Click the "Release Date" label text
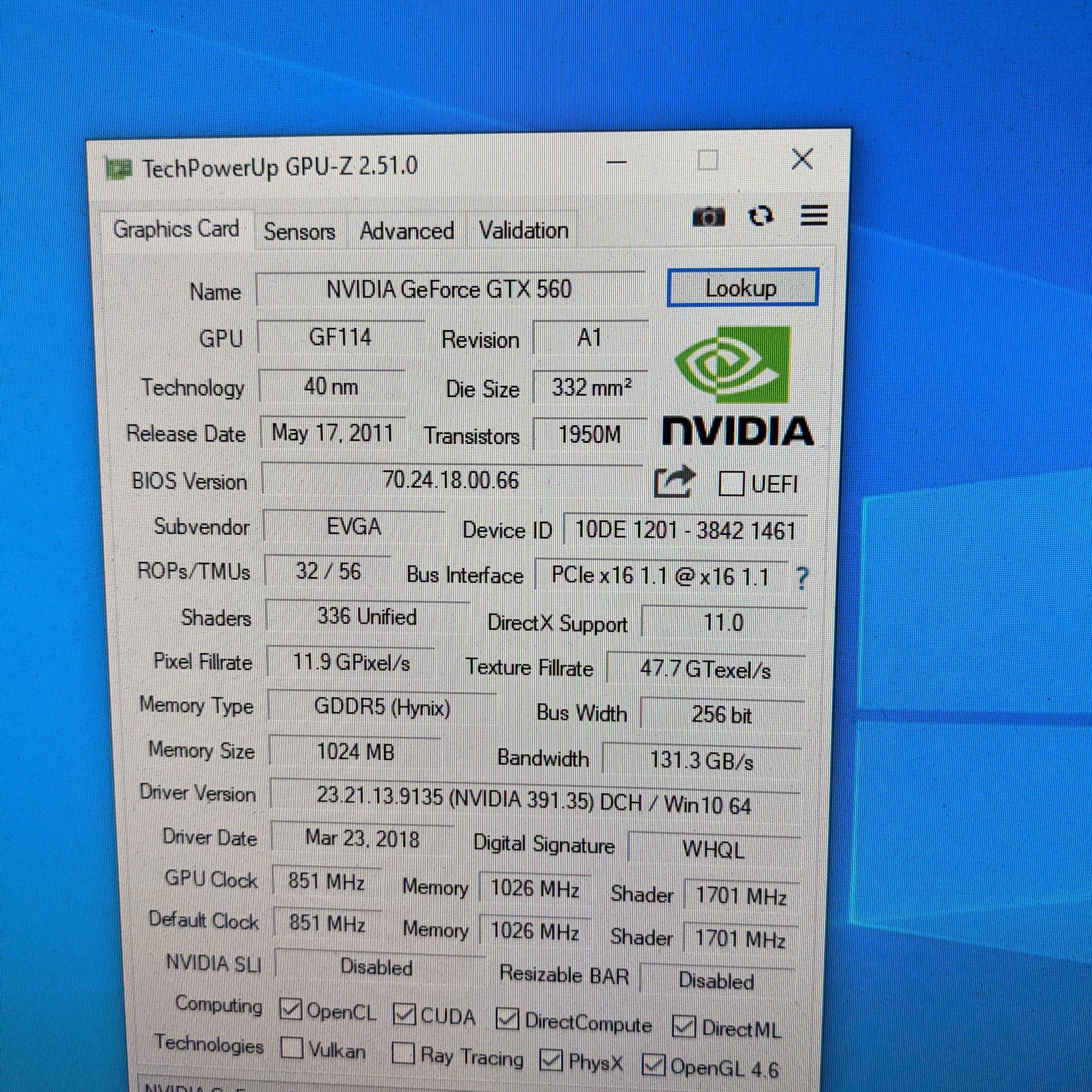The height and width of the screenshot is (1092, 1092). 186,434
